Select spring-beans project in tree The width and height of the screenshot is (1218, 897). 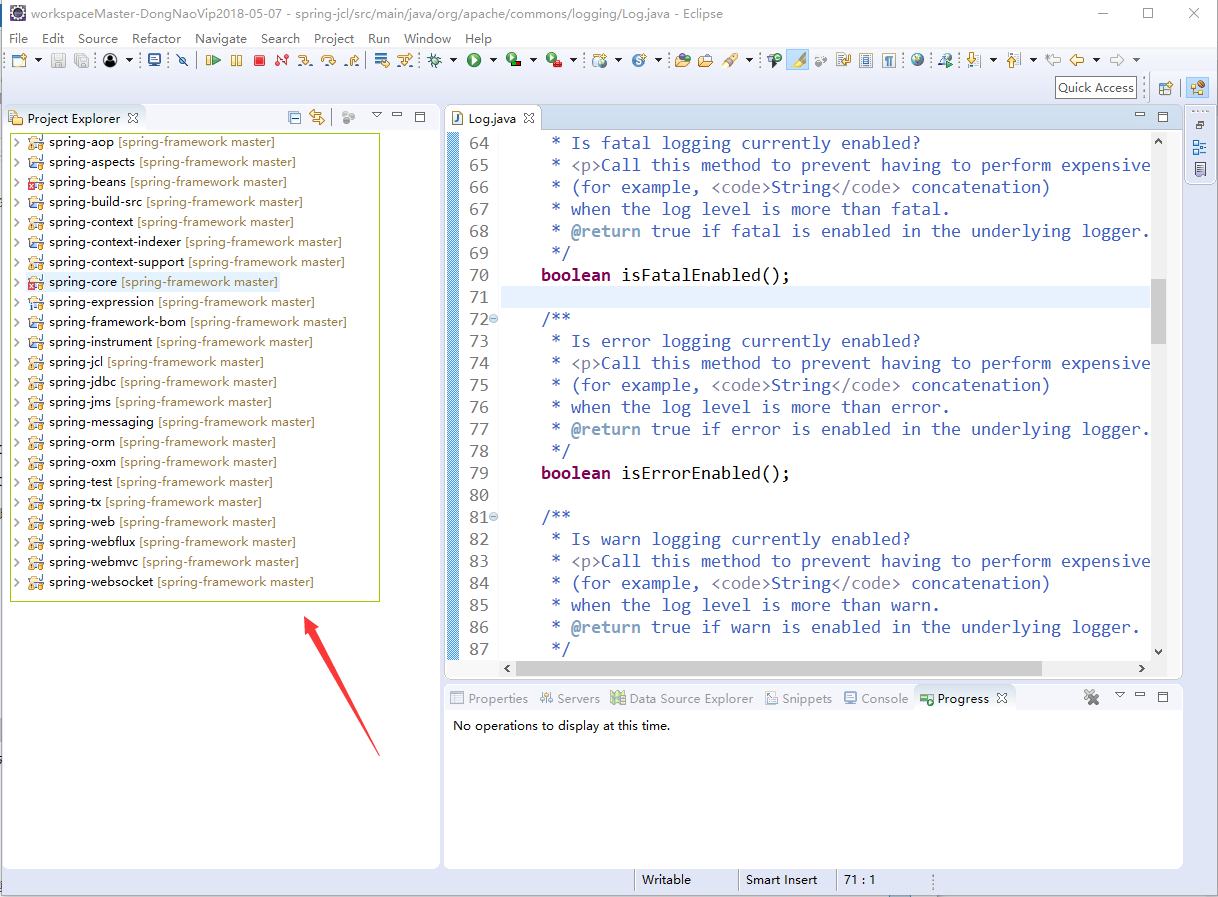(157, 182)
